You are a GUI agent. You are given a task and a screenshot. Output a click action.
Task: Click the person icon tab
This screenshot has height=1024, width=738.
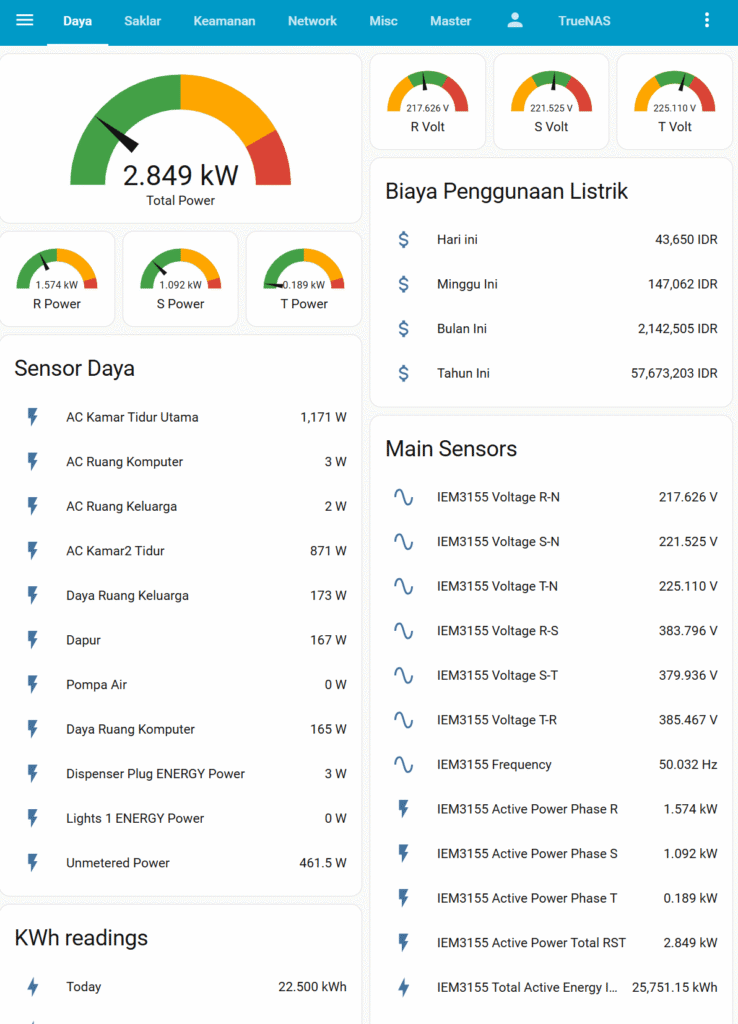click(515, 20)
